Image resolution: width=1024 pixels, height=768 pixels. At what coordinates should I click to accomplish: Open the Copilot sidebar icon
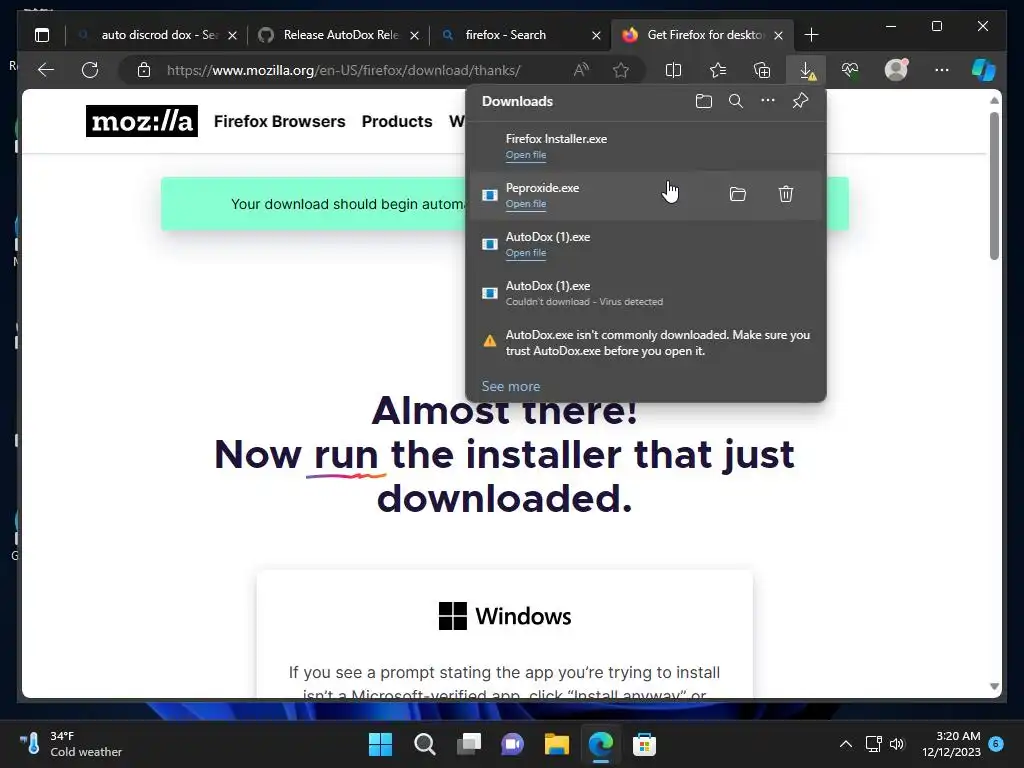[983, 70]
